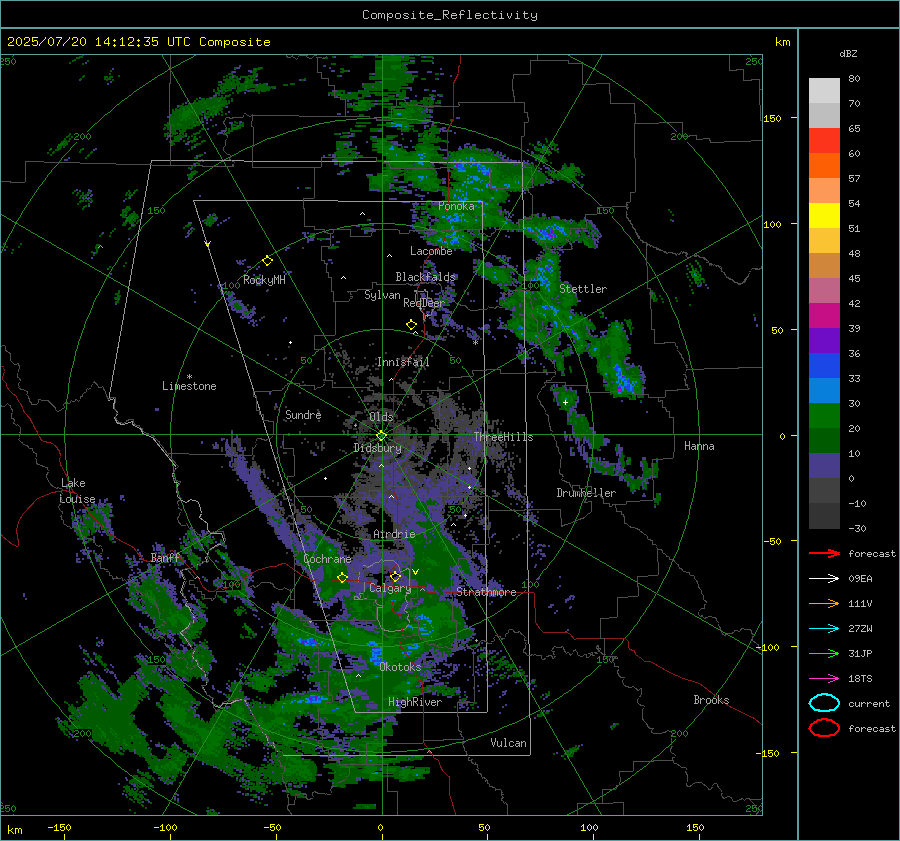Click the 'Ponoka' city label
The image size is (900, 841).
pos(456,206)
